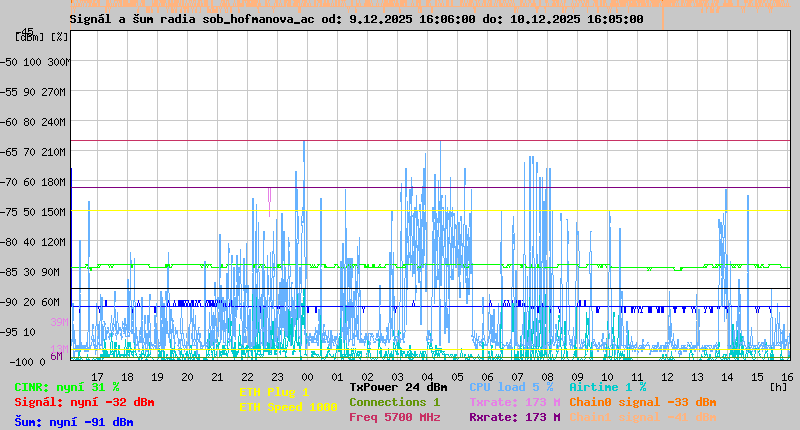
Task: Select the pink Txrate legend entry
Action: pos(514,402)
